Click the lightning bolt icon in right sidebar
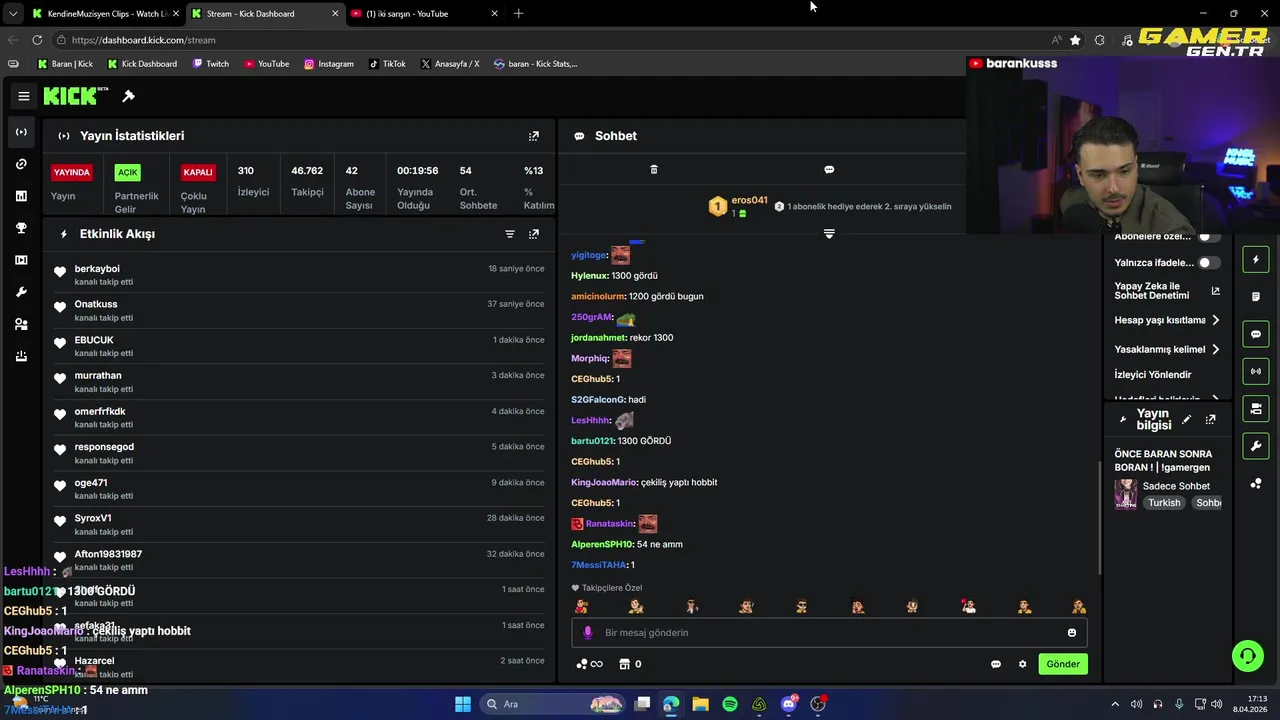This screenshot has height=720, width=1280. (x=1256, y=260)
